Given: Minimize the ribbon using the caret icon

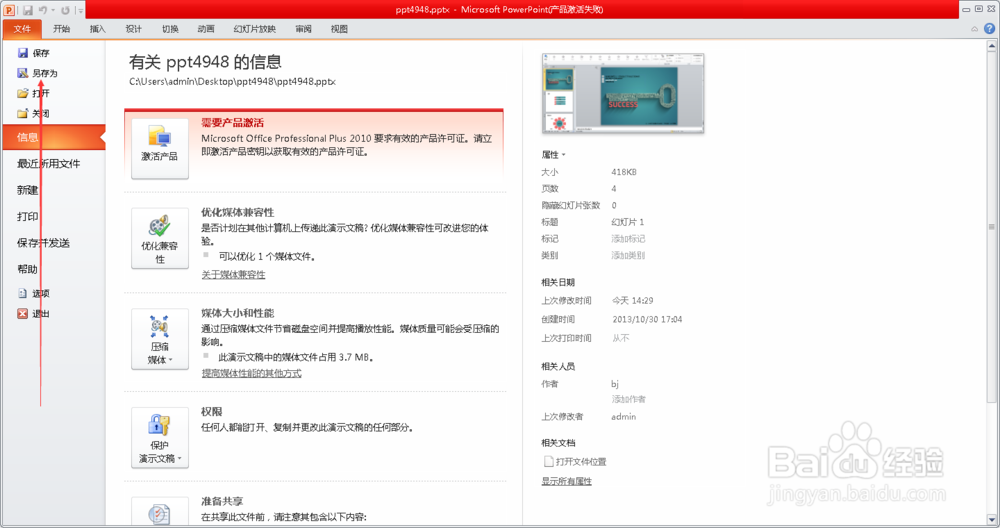Looking at the screenshot, I should pyautogui.click(x=974, y=29).
